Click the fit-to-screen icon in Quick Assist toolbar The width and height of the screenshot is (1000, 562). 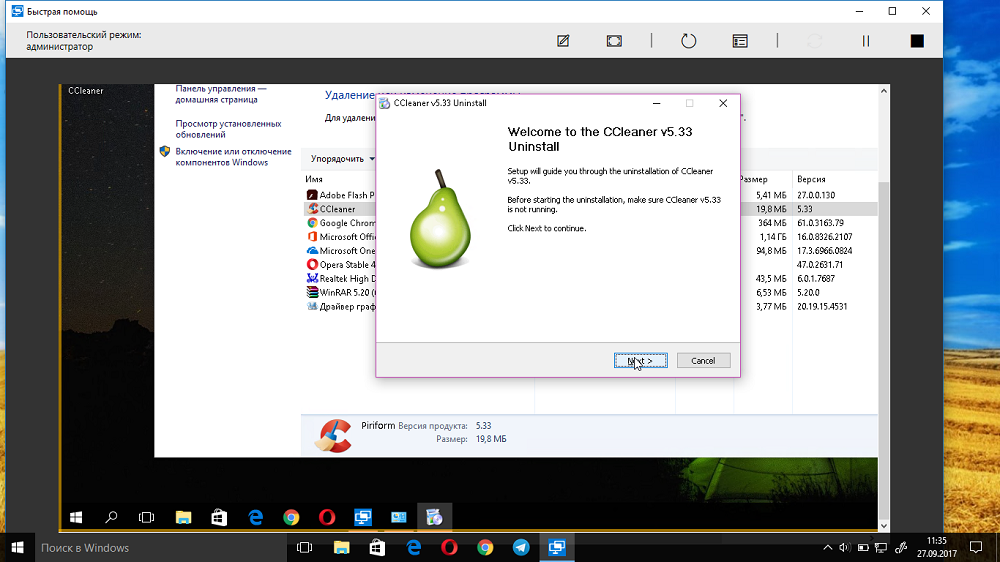pyautogui.click(x=614, y=41)
